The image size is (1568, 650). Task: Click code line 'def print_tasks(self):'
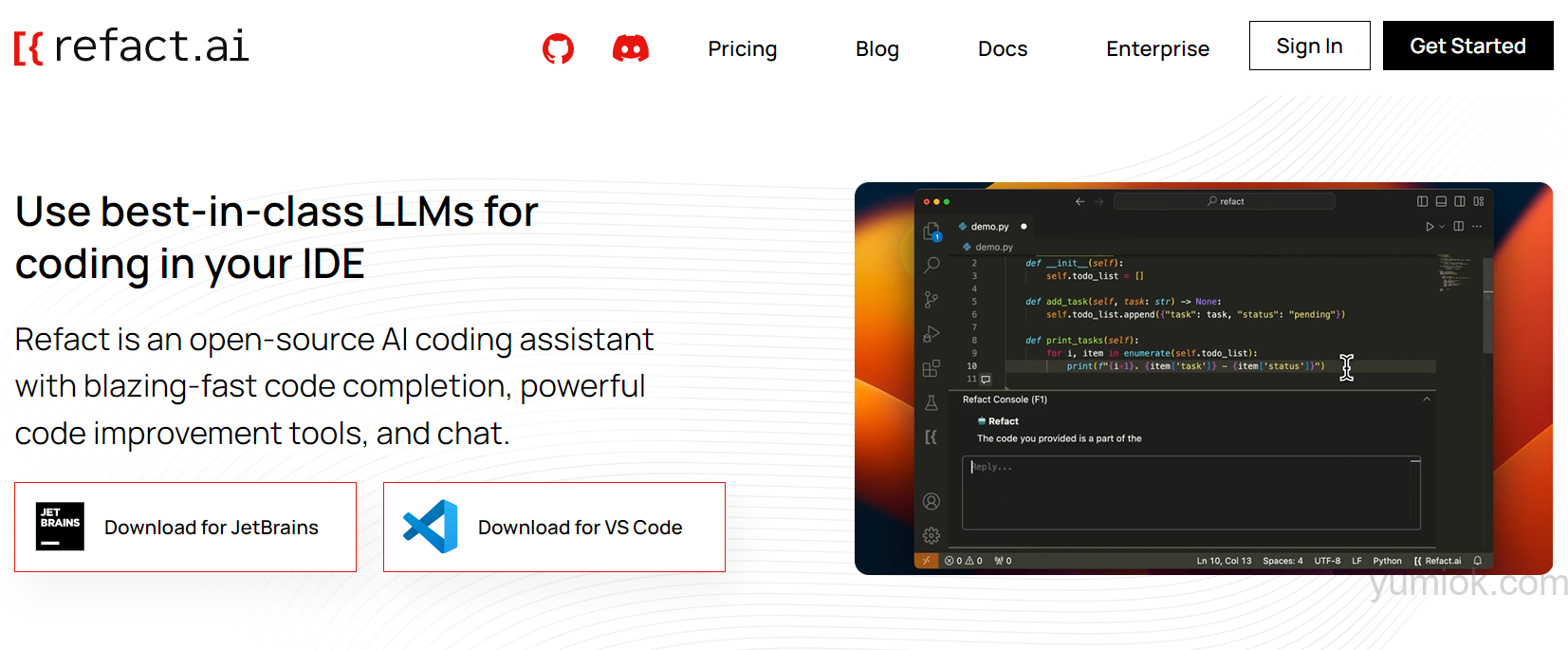coord(1081,340)
